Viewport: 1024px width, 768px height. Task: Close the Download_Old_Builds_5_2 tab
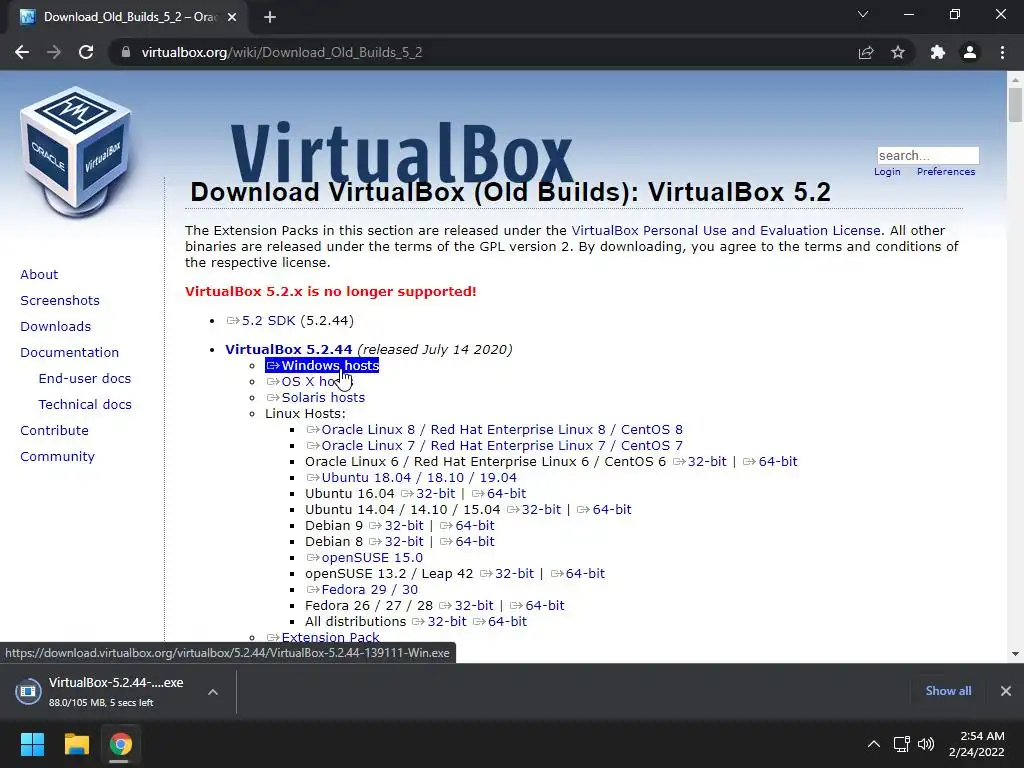coord(232,17)
